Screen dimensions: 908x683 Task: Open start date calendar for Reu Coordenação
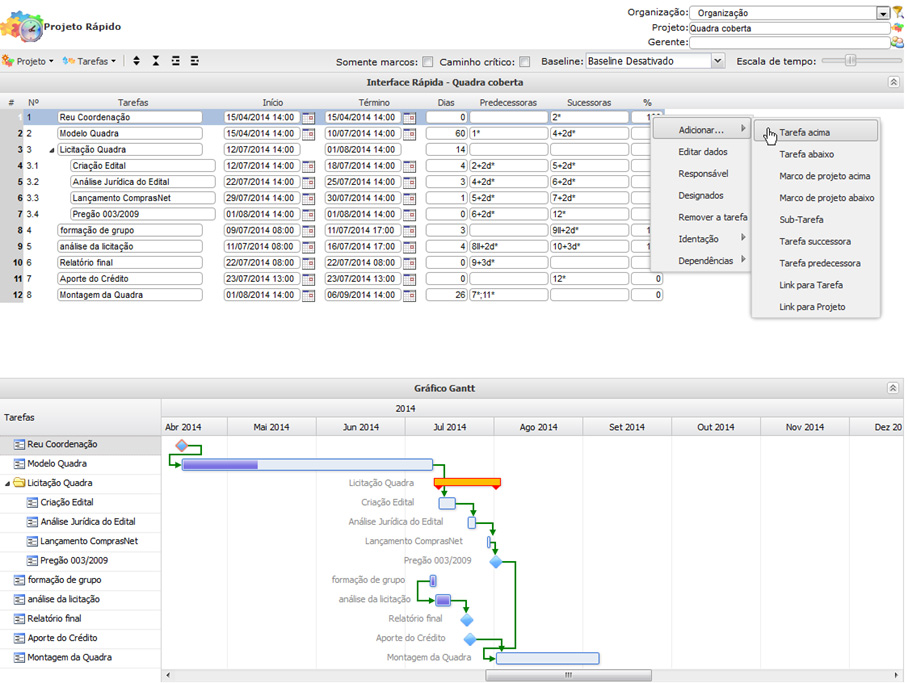[308, 118]
